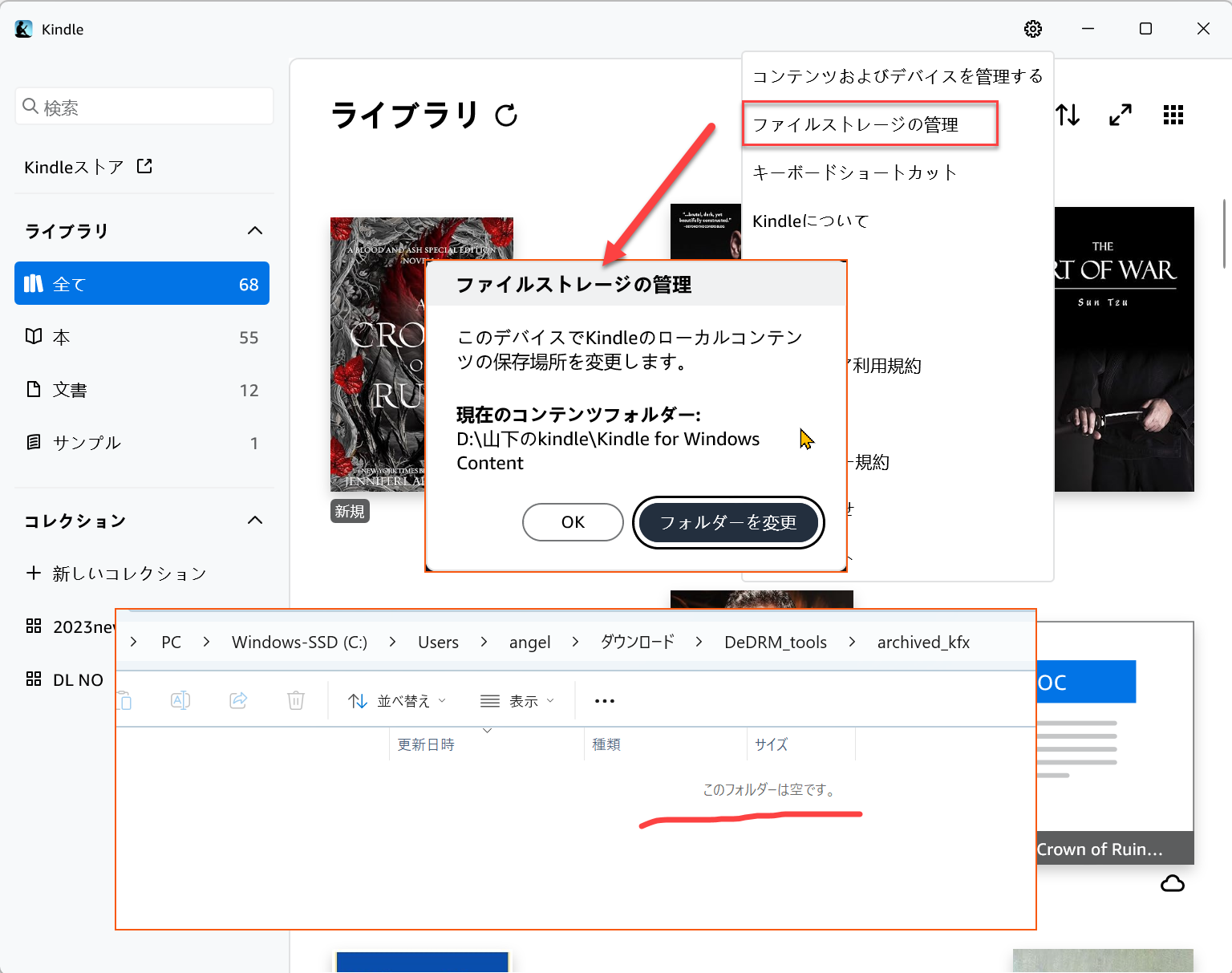The image size is (1232, 973).
Task: Open Explorer more options ellipsis
Action: point(605,701)
